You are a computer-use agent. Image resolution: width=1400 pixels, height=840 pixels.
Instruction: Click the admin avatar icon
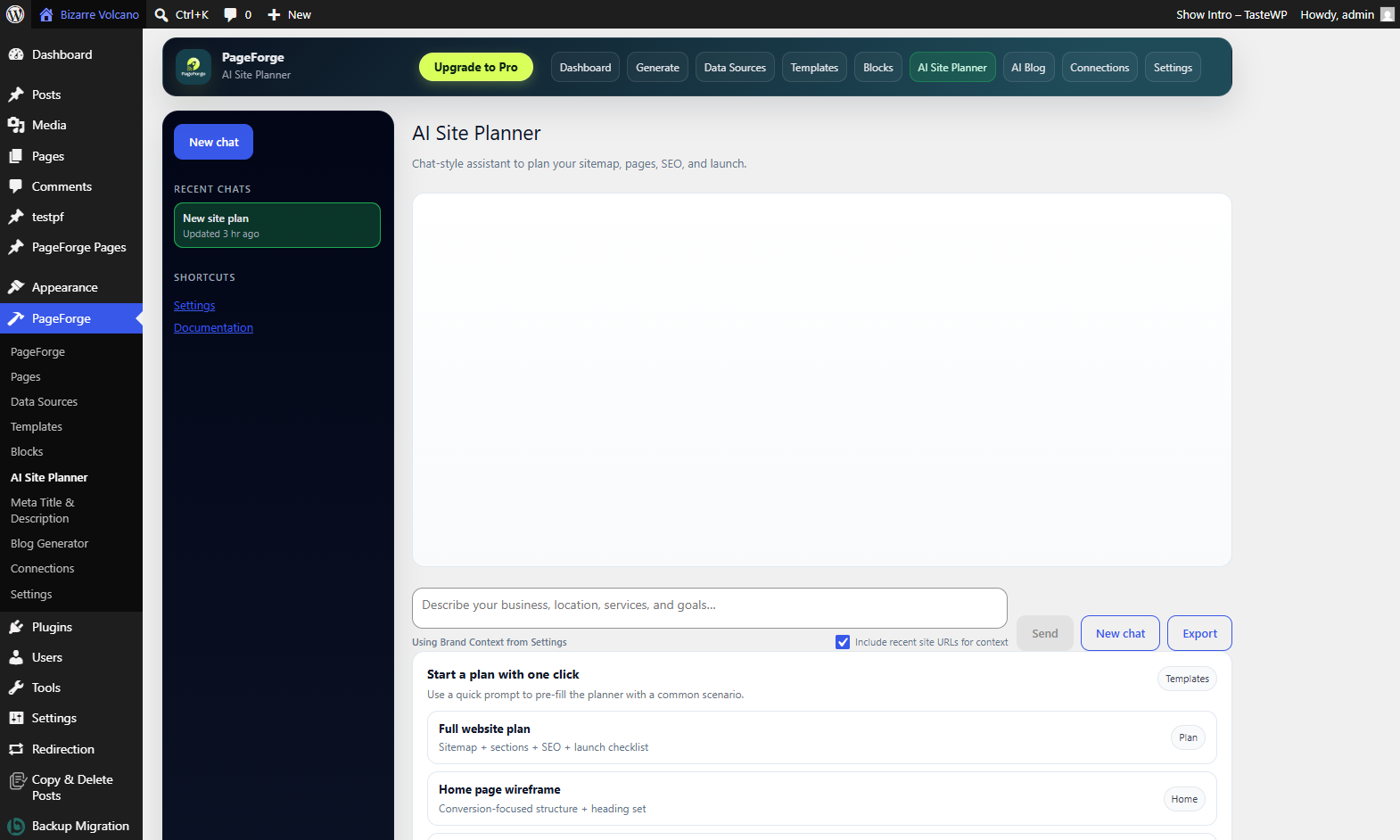(1387, 14)
